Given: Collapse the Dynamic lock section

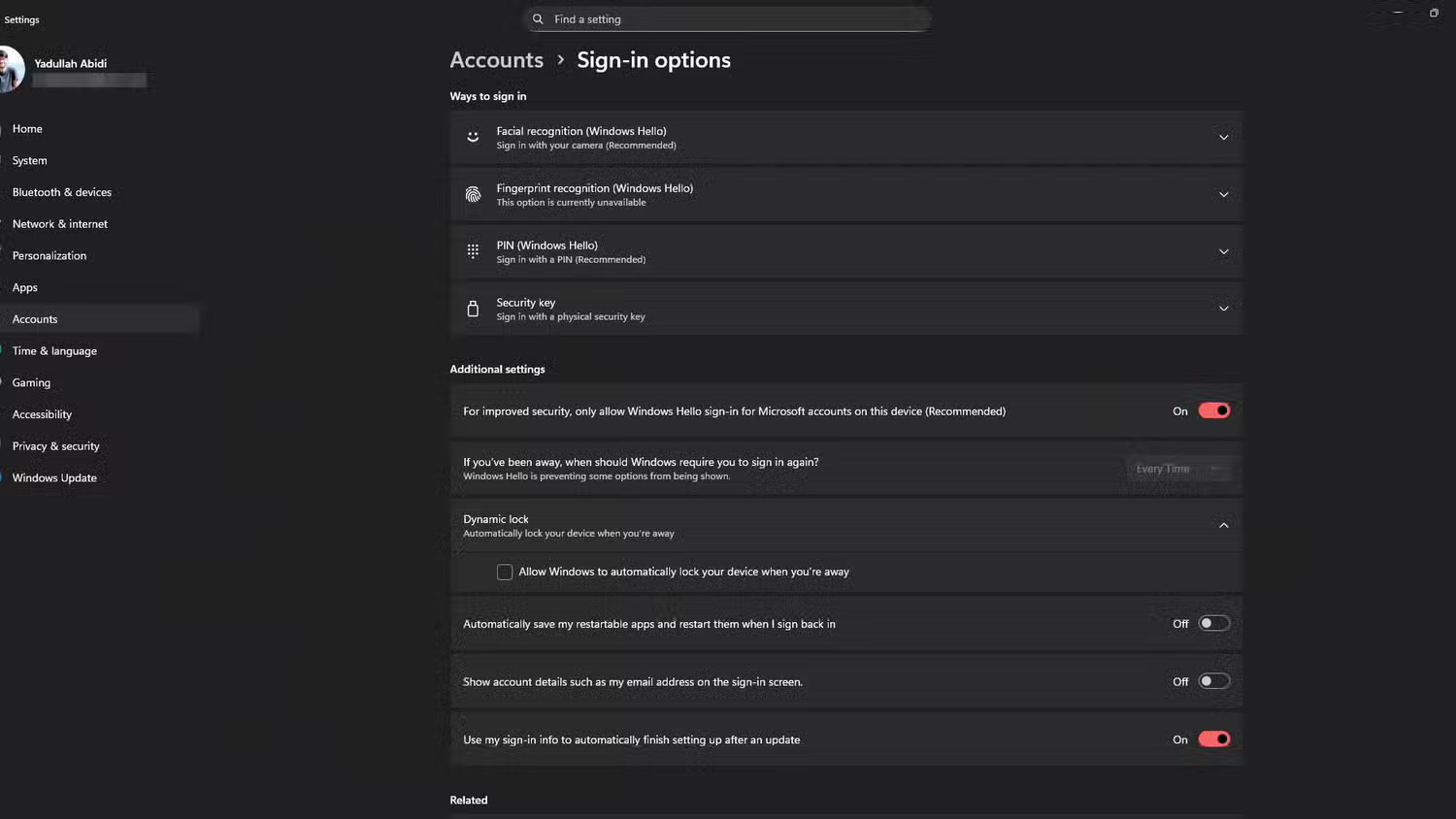Looking at the screenshot, I should [x=1223, y=524].
